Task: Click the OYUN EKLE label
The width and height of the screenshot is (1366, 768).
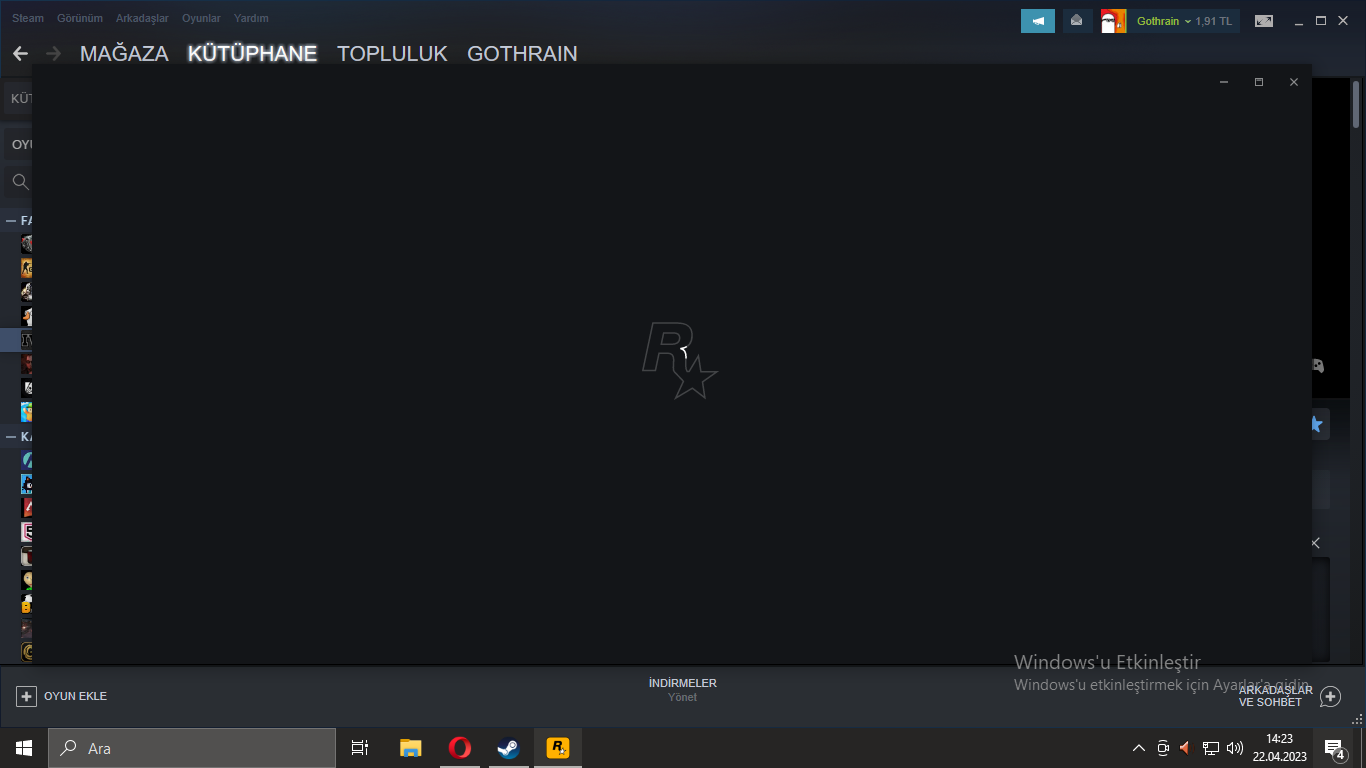Action: pyautogui.click(x=75, y=696)
